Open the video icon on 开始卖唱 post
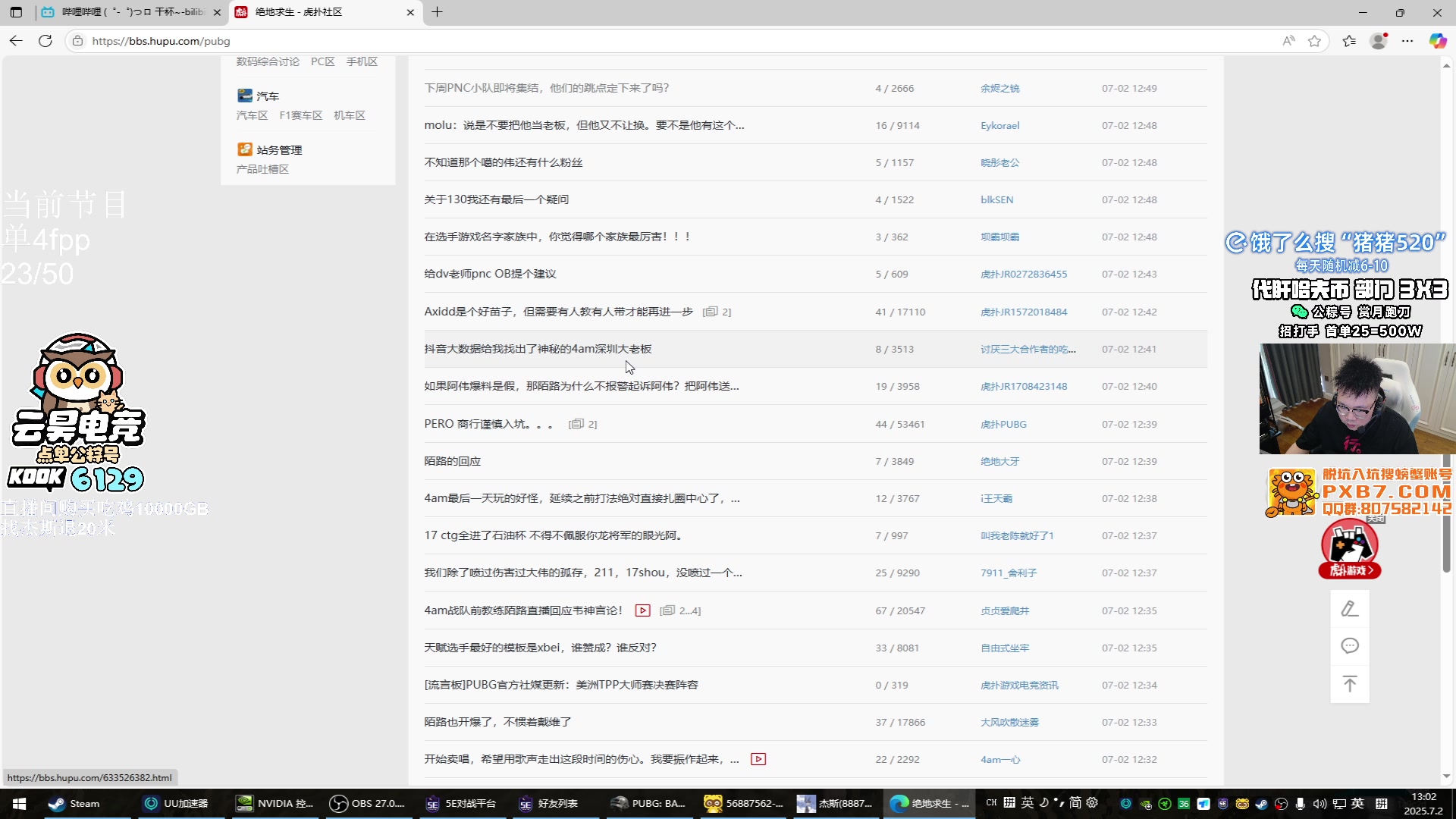This screenshot has height=819, width=1456. click(758, 759)
